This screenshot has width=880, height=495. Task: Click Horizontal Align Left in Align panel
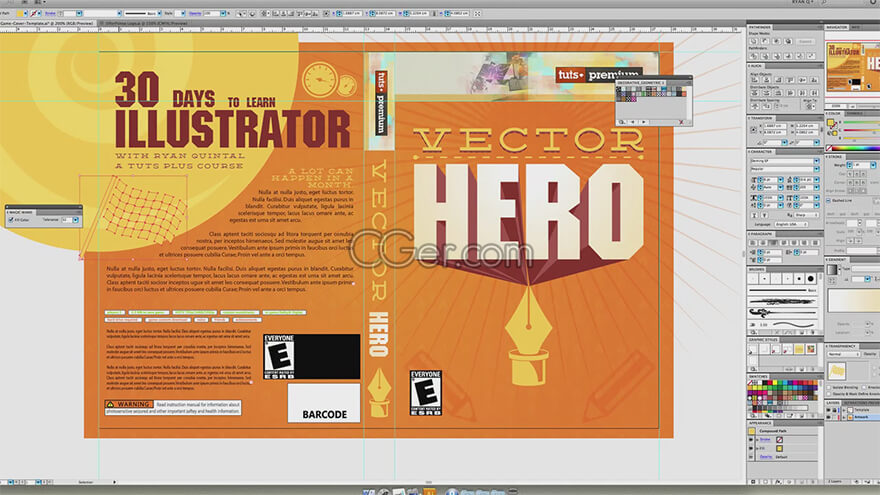pyautogui.click(x=755, y=80)
